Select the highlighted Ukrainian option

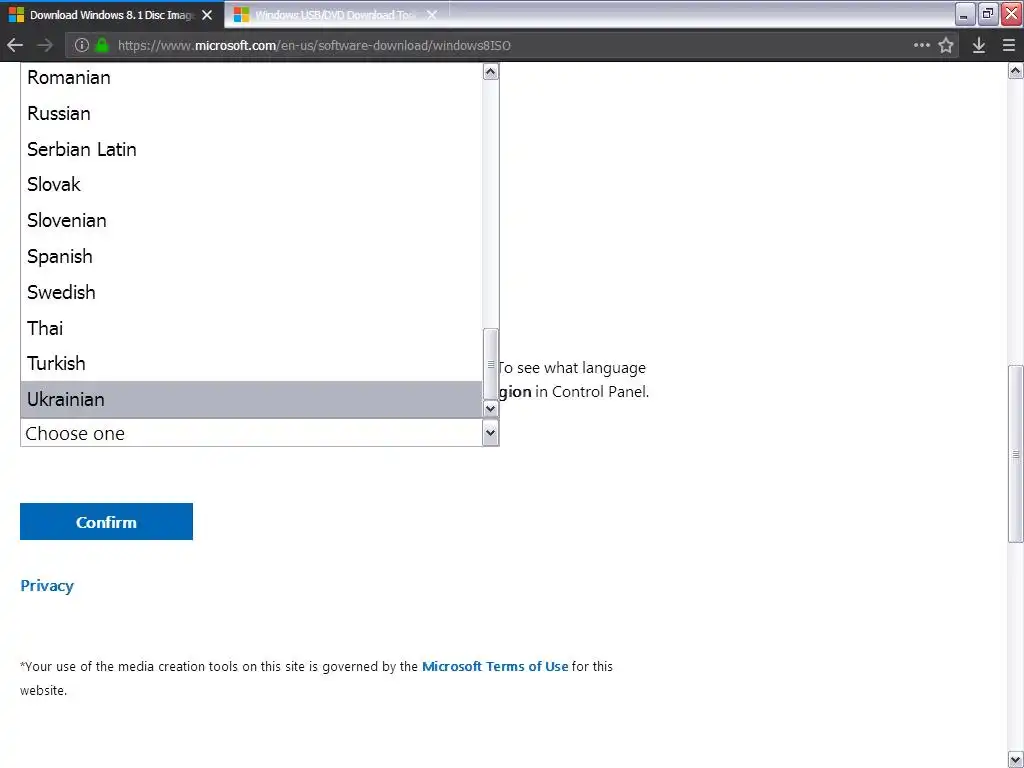tap(251, 400)
